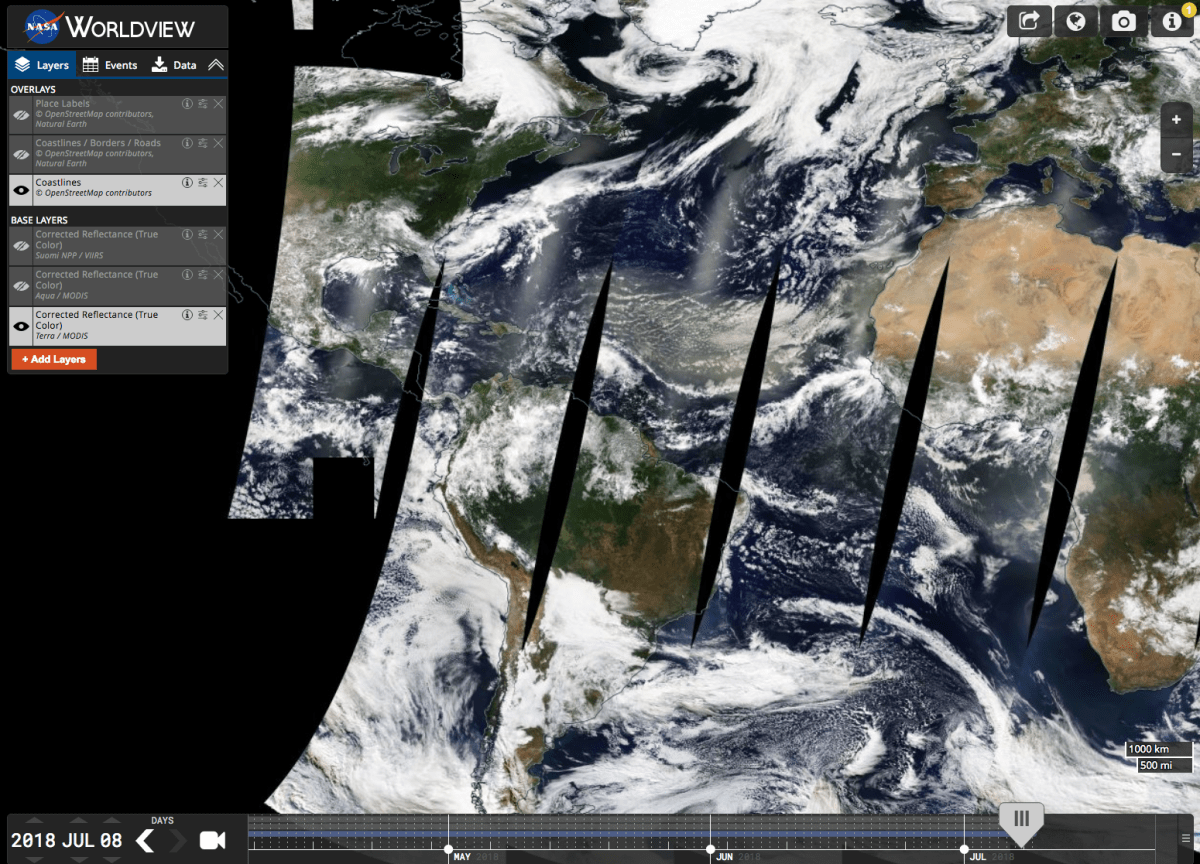The image size is (1200, 864).
Task: Zoom out the map with minus button
Action: 1176,154
